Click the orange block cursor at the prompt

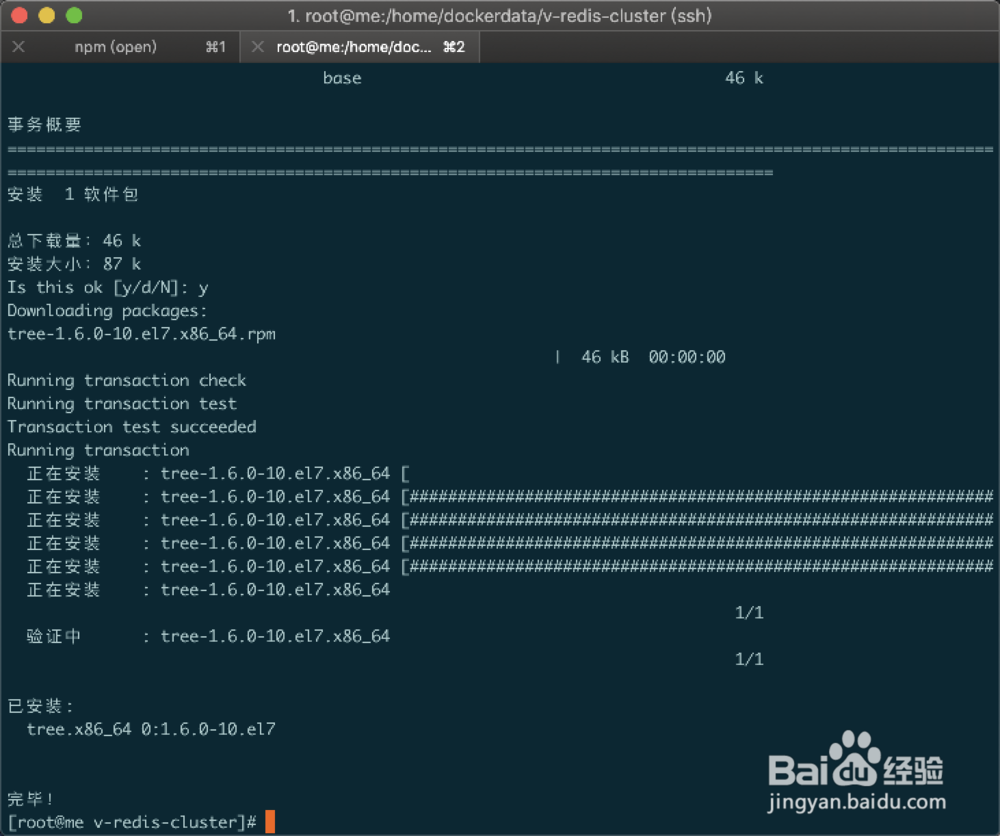click(268, 821)
